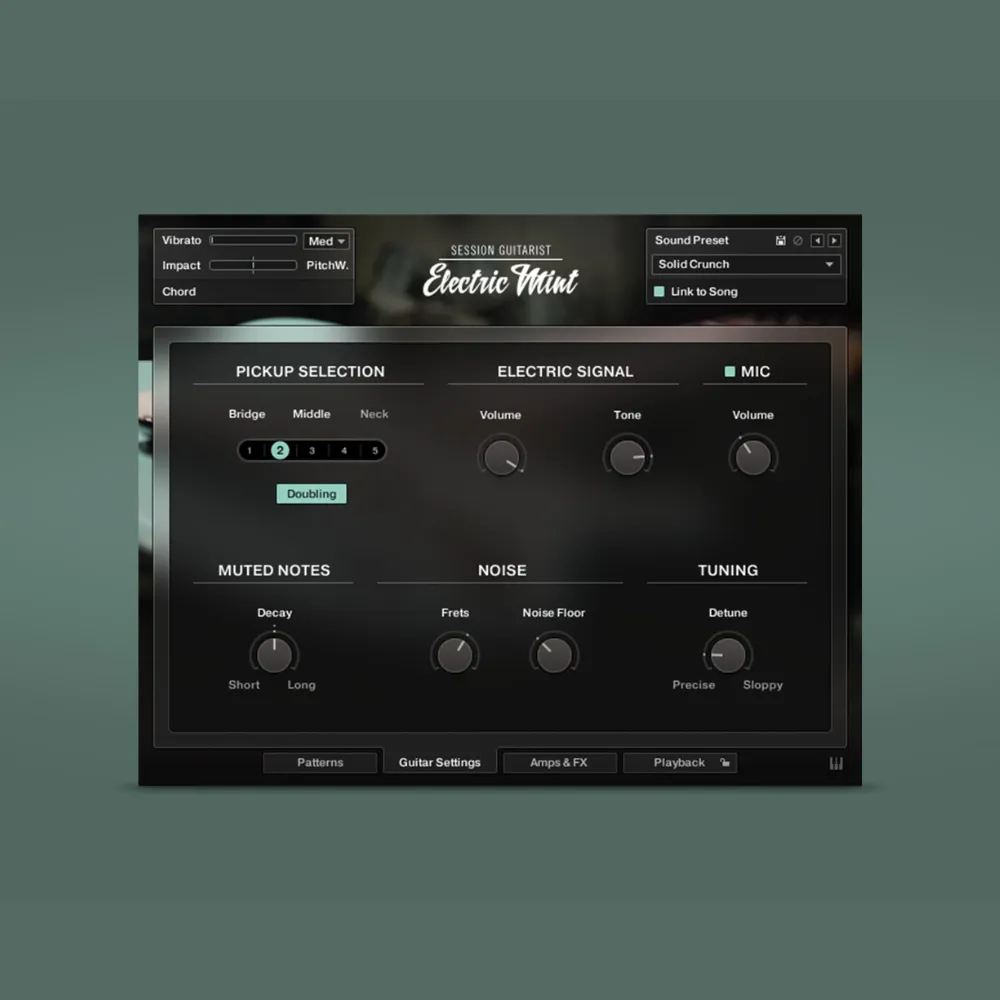The image size is (1000, 1000).
Task: Click the lock icon on Playback tab
Action: coord(725,763)
